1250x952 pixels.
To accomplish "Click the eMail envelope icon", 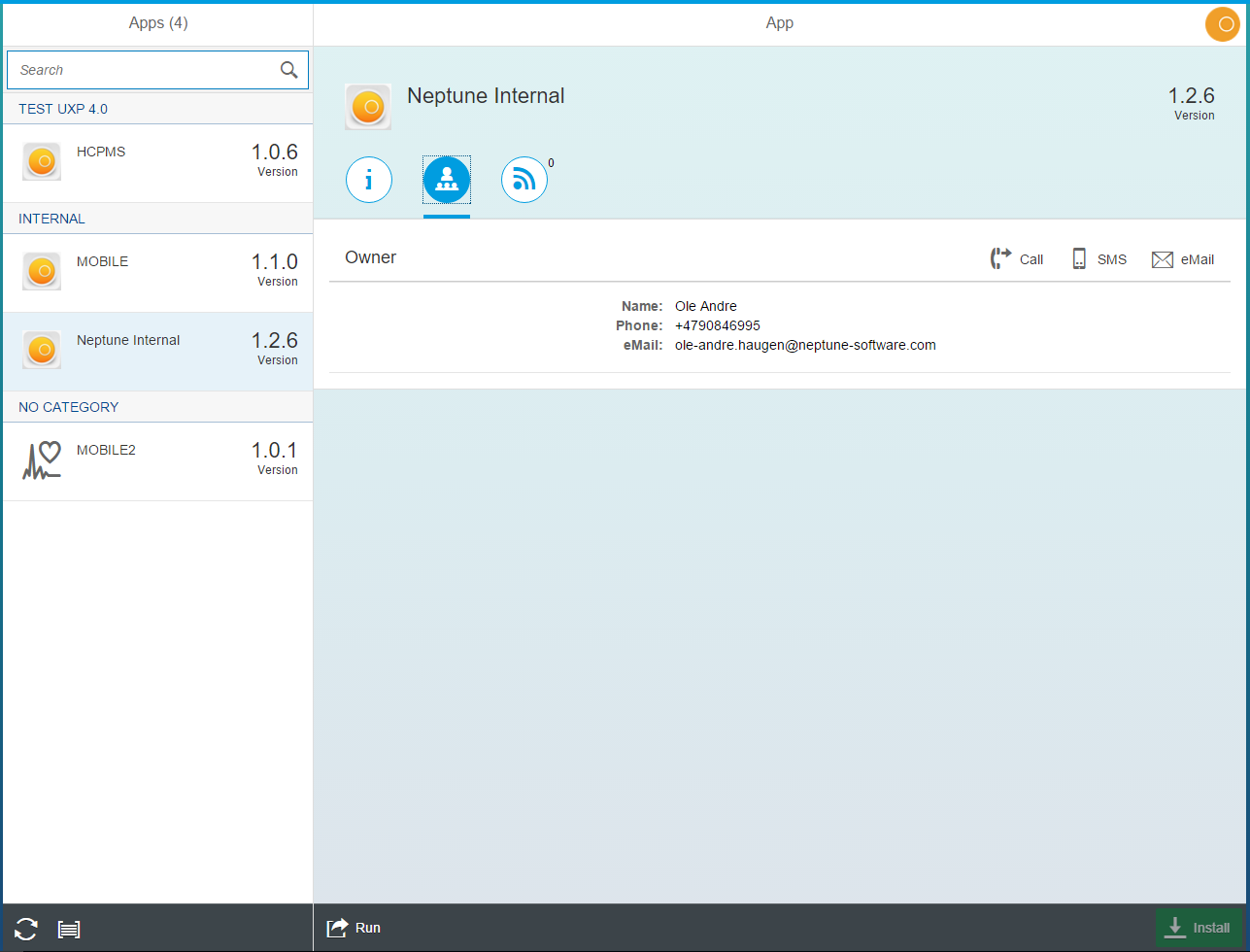I will [x=1162, y=258].
